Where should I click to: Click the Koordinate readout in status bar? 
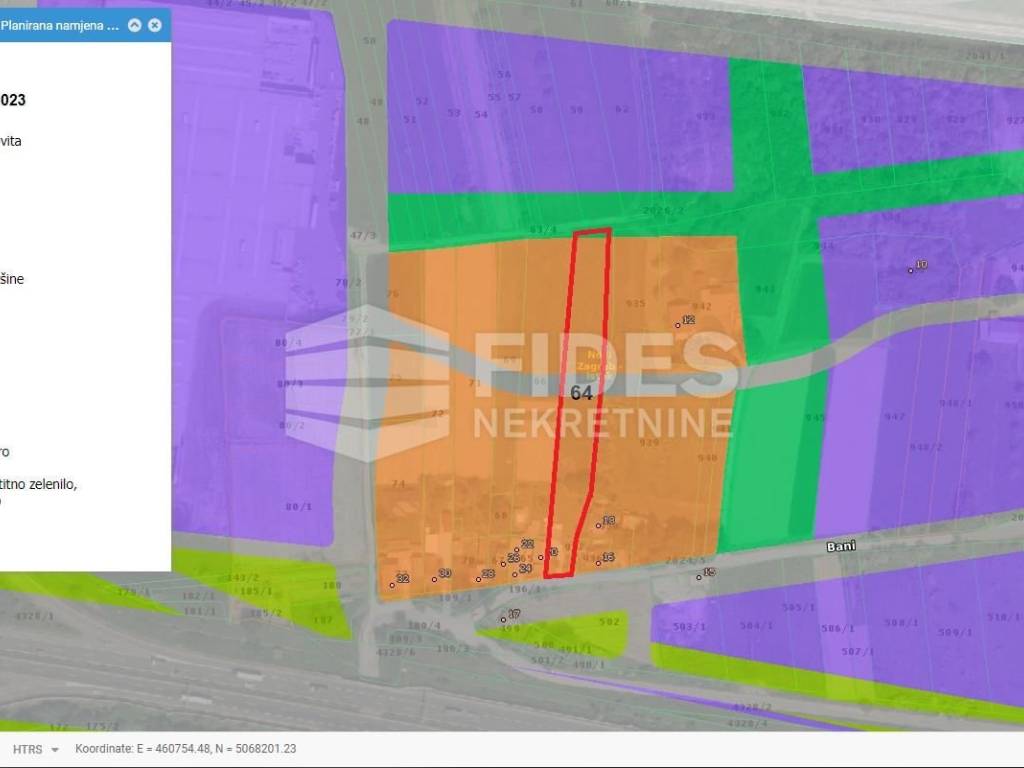pyautogui.click(x=186, y=749)
